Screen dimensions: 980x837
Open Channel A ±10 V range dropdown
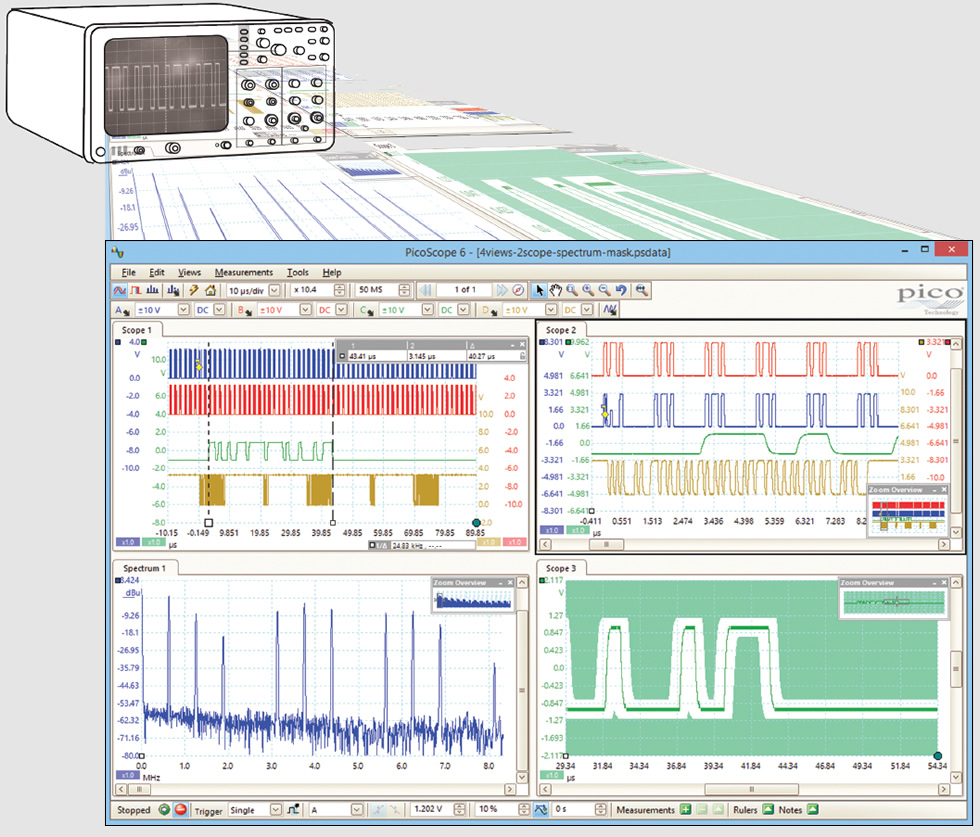[183, 309]
